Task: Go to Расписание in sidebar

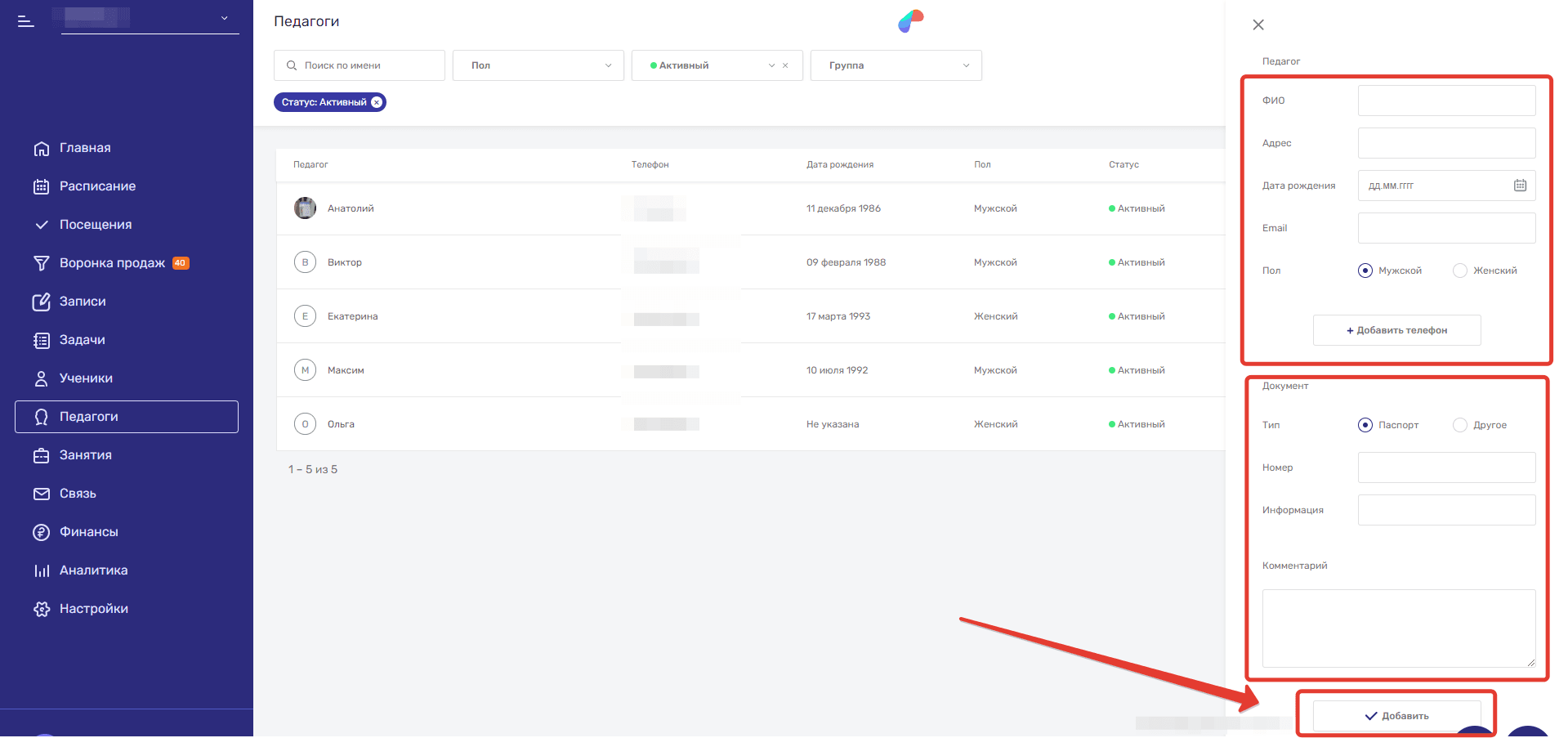Action: tap(97, 186)
